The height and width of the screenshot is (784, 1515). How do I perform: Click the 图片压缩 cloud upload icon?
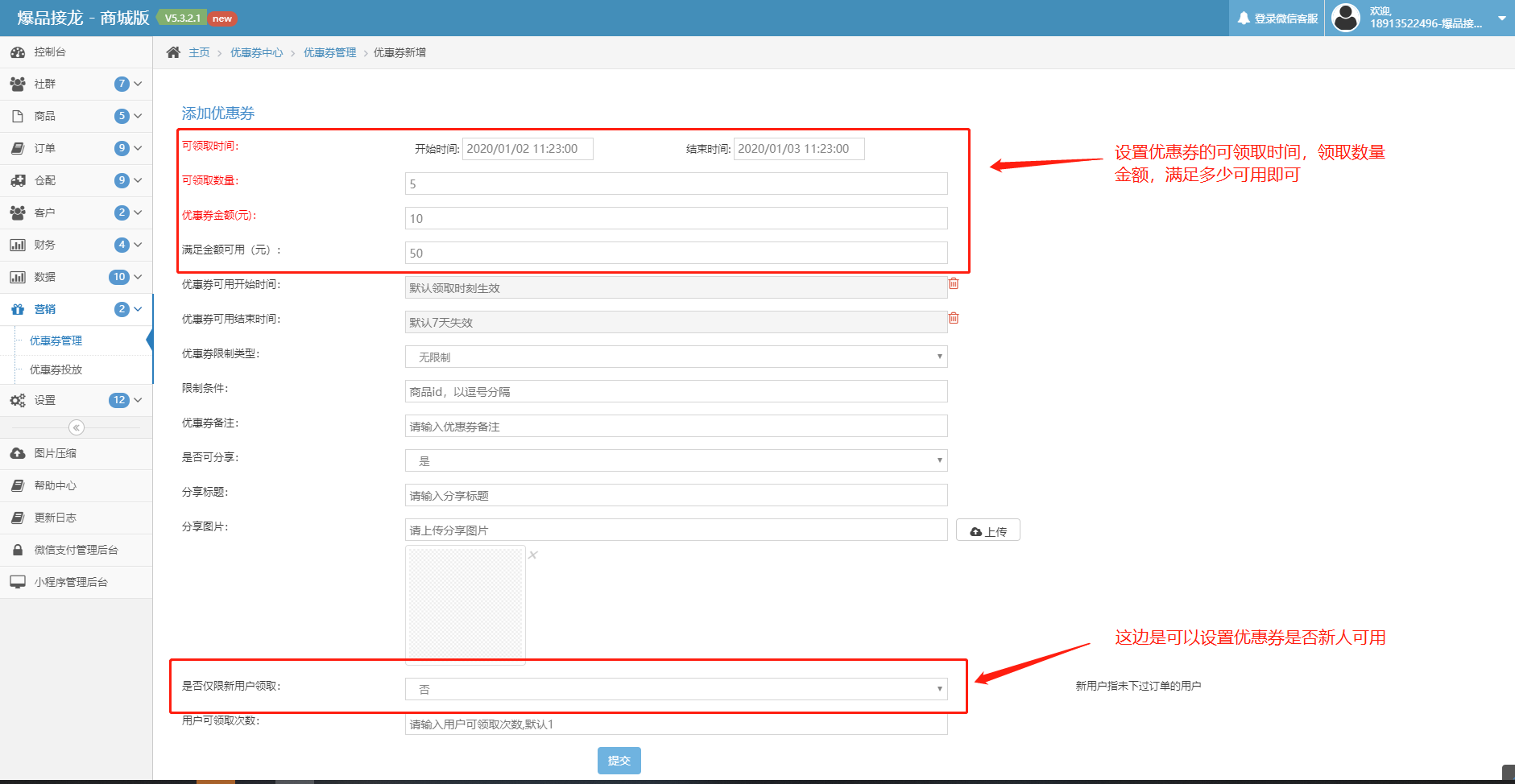pyautogui.click(x=17, y=453)
